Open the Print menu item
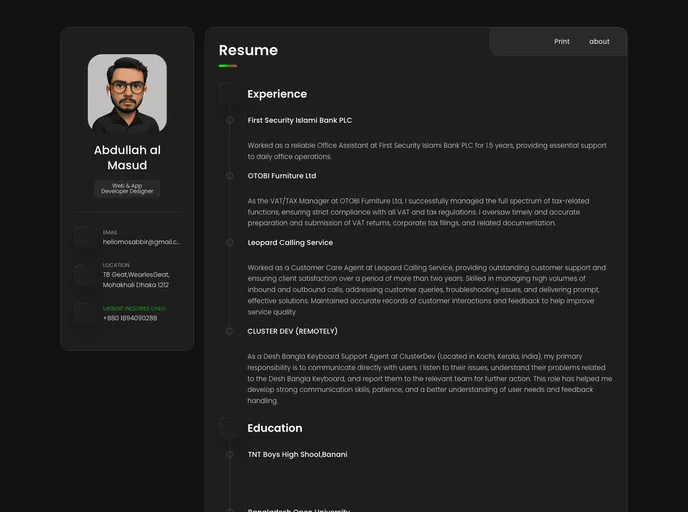Viewport: 688px width, 512px height. [x=562, y=42]
